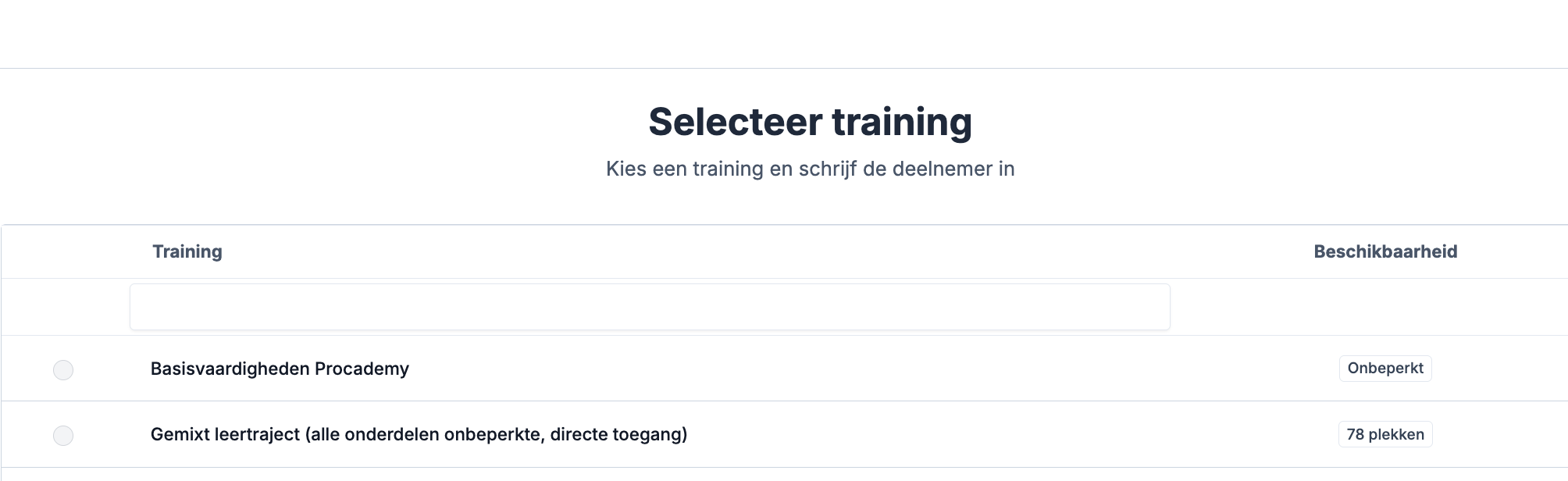This screenshot has height=481, width=1568.
Task: Click the Selecteer training heading
Action: [810, 122]
